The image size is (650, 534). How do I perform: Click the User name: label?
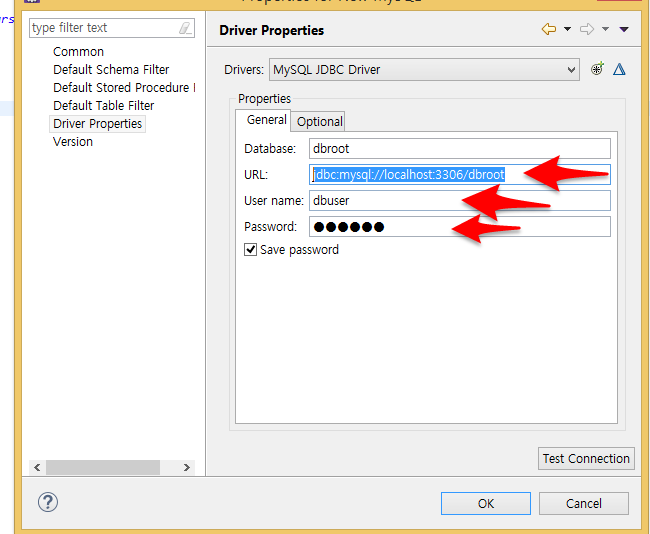point(274,201)
